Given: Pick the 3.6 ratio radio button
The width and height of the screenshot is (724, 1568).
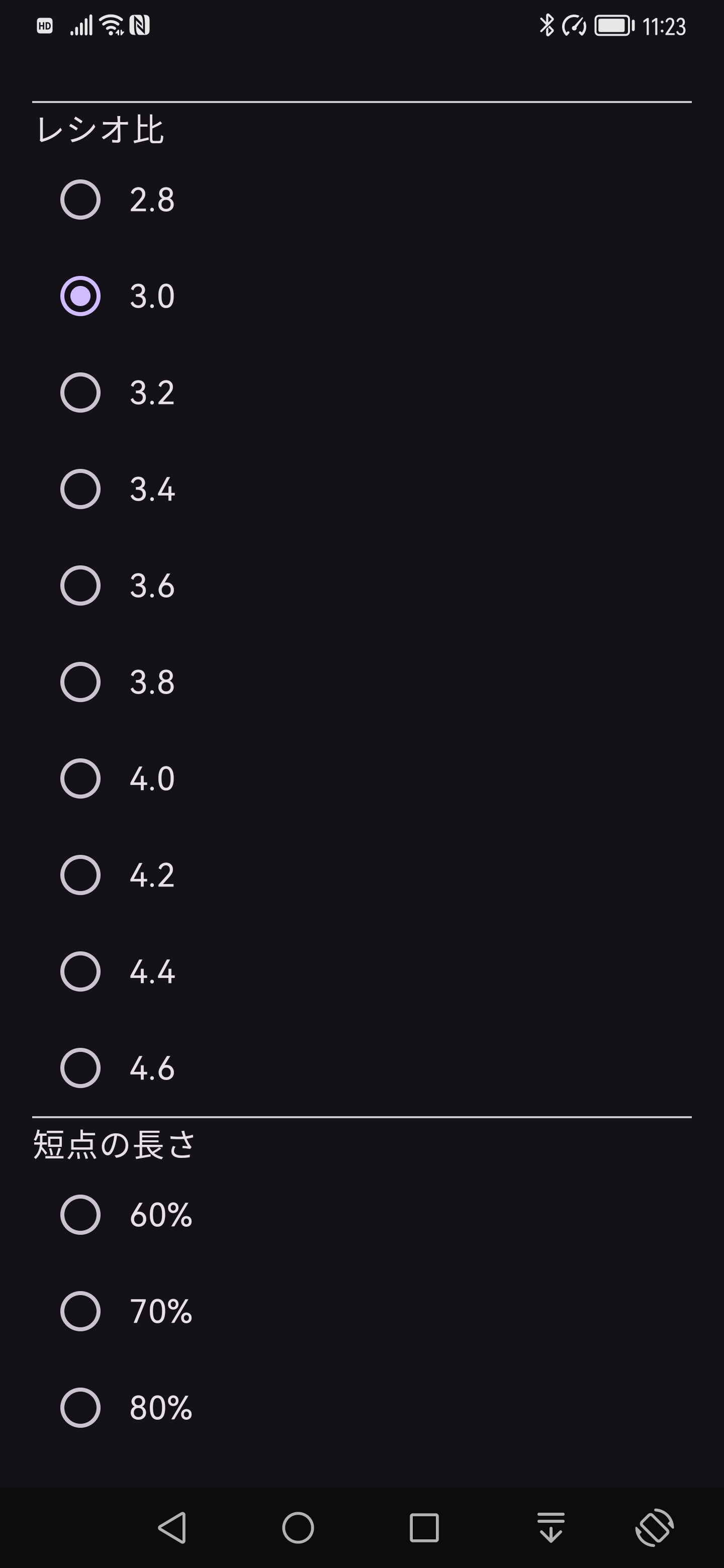Looking at the screenshot, I should point(80,585).
